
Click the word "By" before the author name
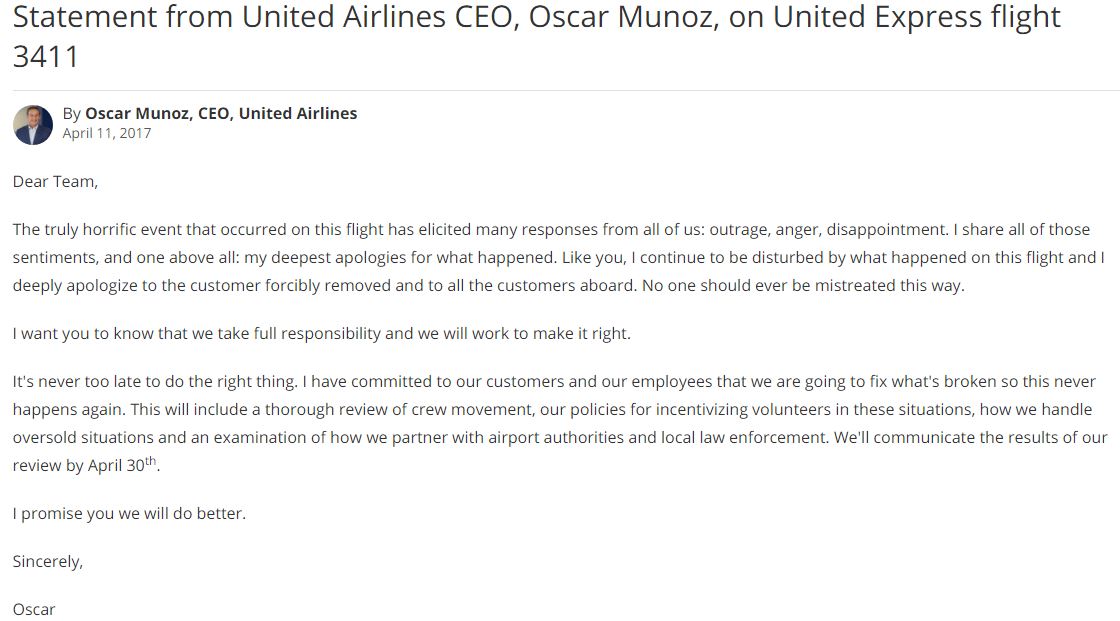[x=71, y=114]
